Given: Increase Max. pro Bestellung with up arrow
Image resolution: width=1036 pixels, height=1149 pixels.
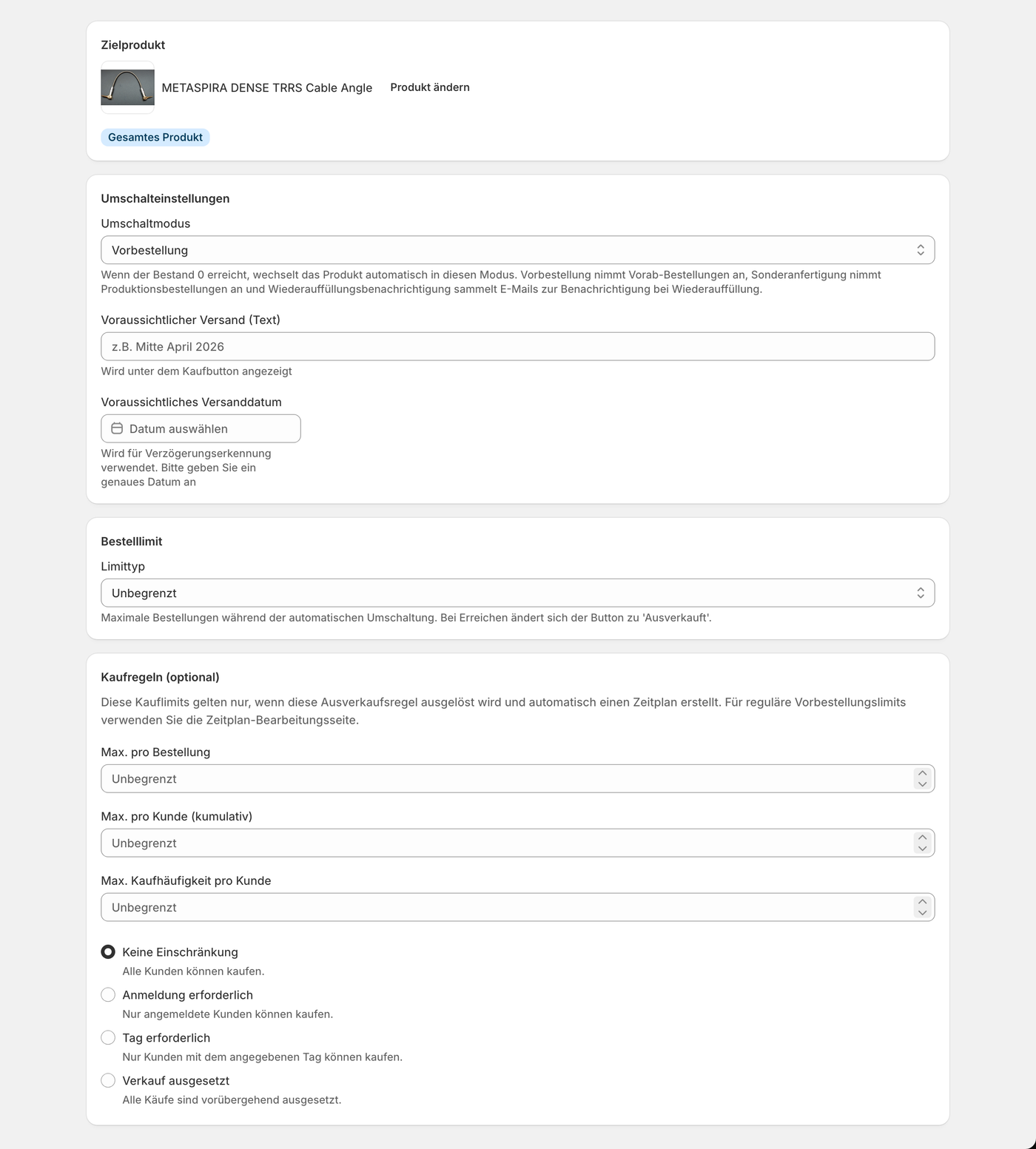Looking at the screenshot, I should click(922, 773).
